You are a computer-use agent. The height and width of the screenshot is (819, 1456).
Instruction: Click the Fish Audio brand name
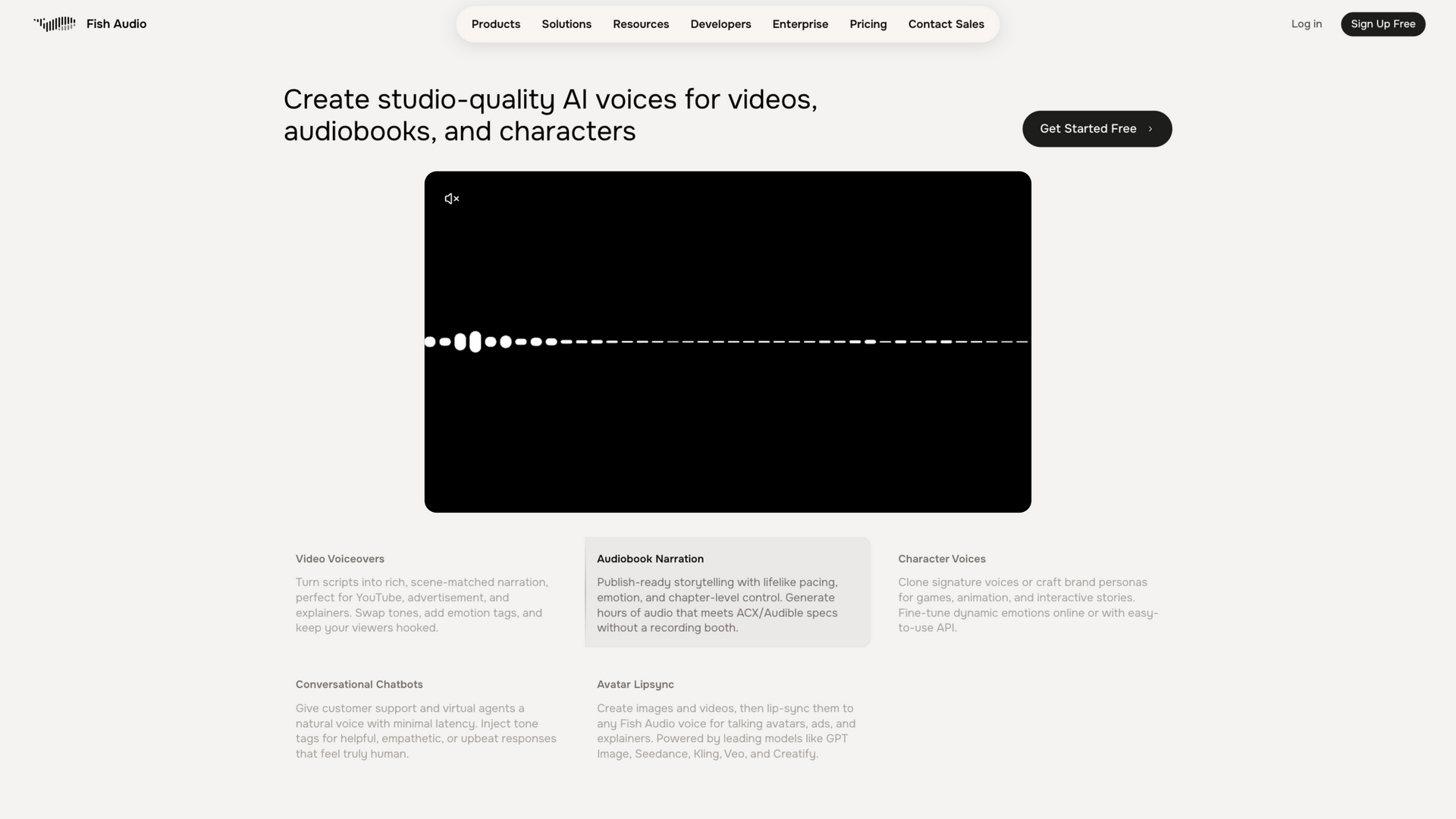116,24
